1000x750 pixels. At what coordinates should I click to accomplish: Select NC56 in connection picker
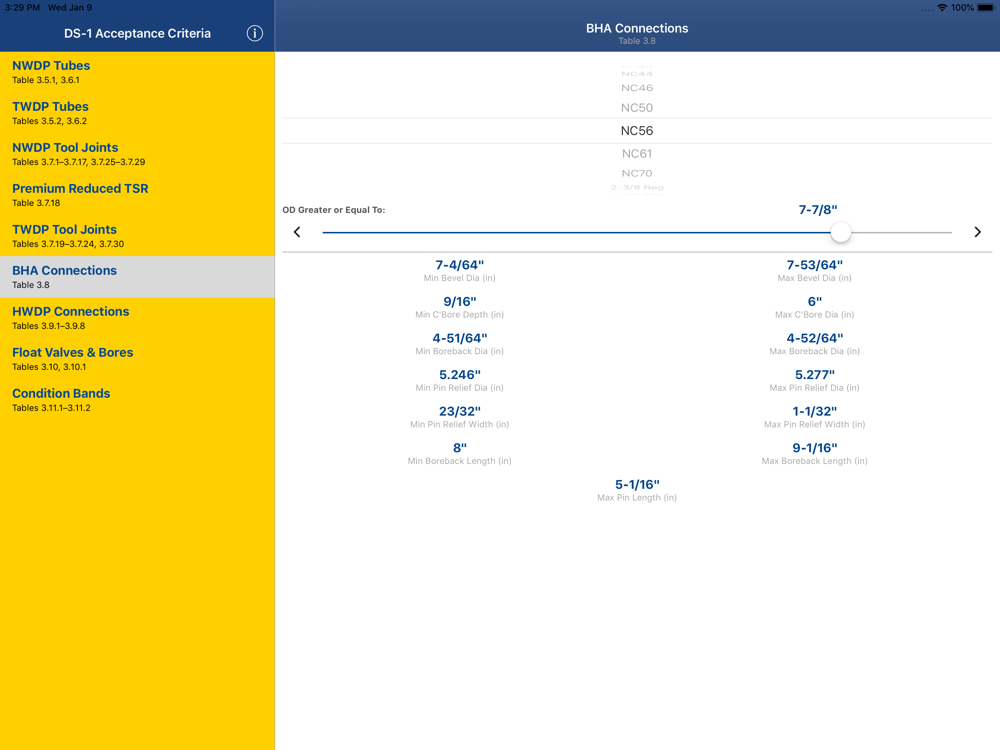pyautogui.click(x=636, y=131)
